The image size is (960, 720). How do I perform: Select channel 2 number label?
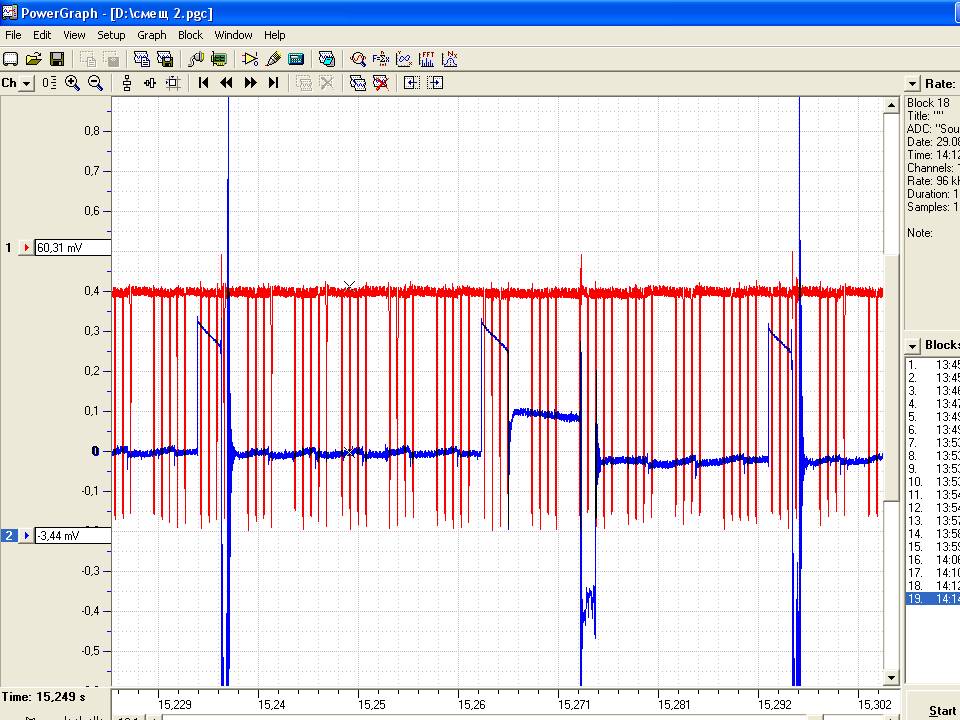pos(9,536)
